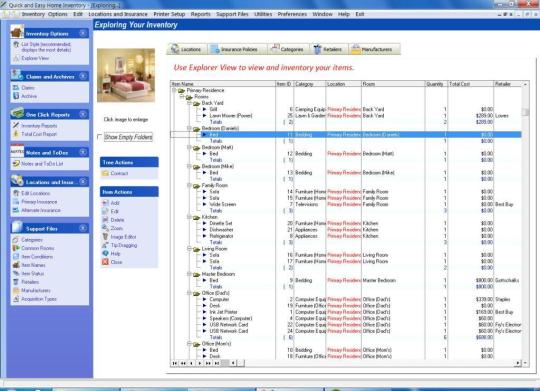Click the Item Status icon
Viewport: 540px width, 391px height.
tap(16, 274)
